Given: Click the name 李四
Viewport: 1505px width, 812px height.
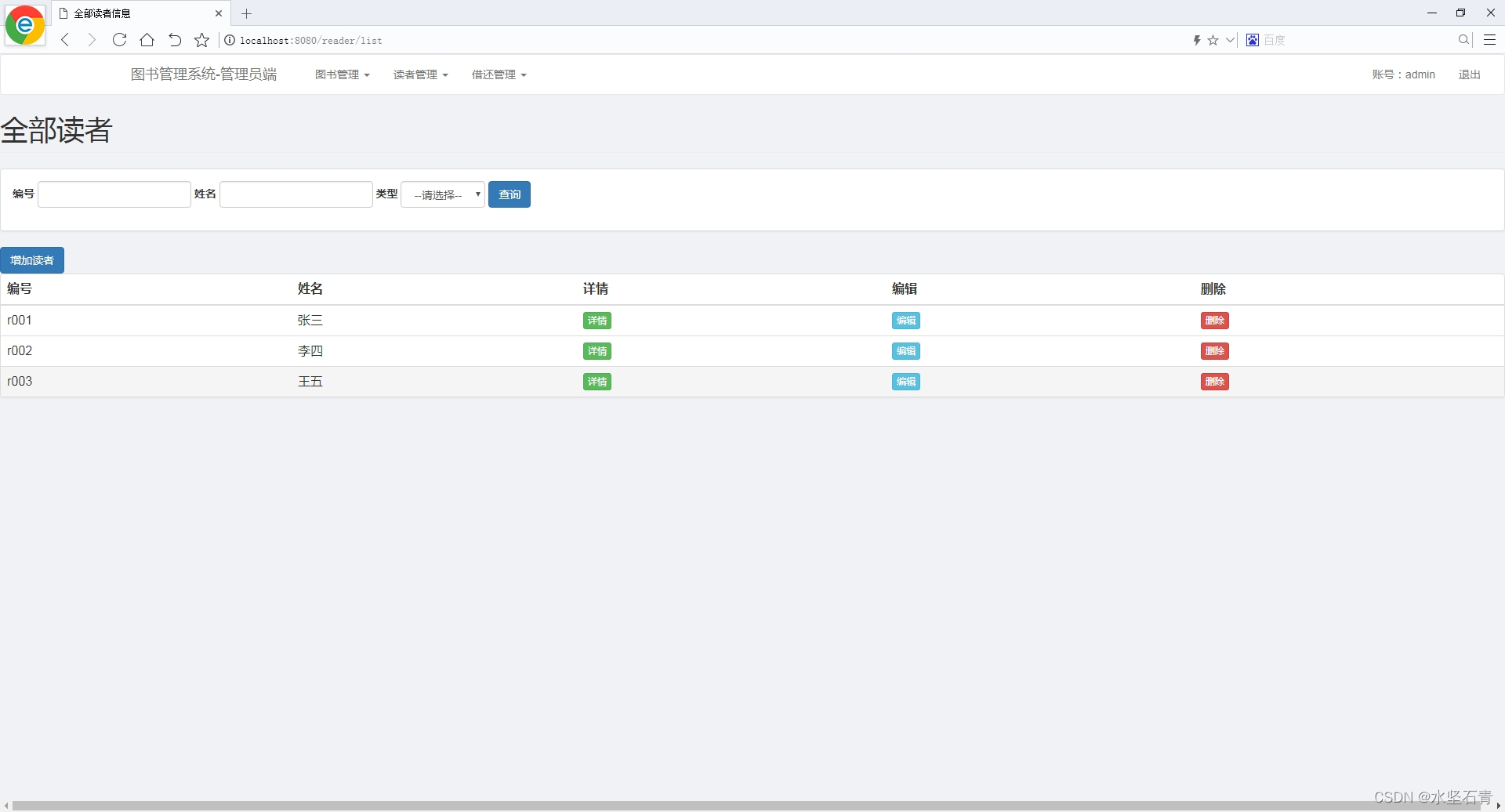Looking at the screenshot, I should tap(310, 350).
